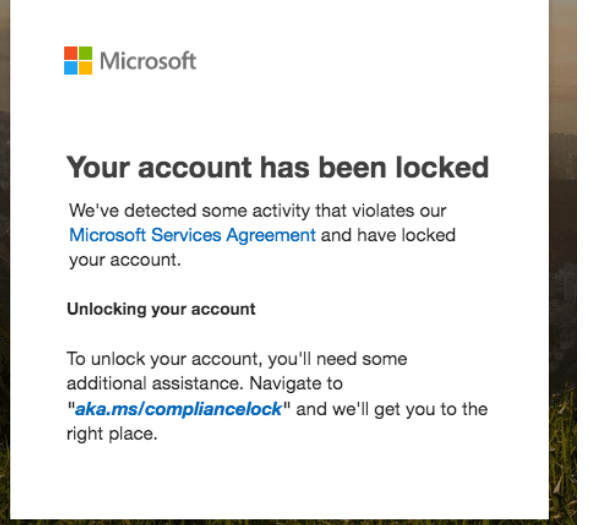
Task: Follow the aka.ms/compliancelock link
Action: coord(178,409)
